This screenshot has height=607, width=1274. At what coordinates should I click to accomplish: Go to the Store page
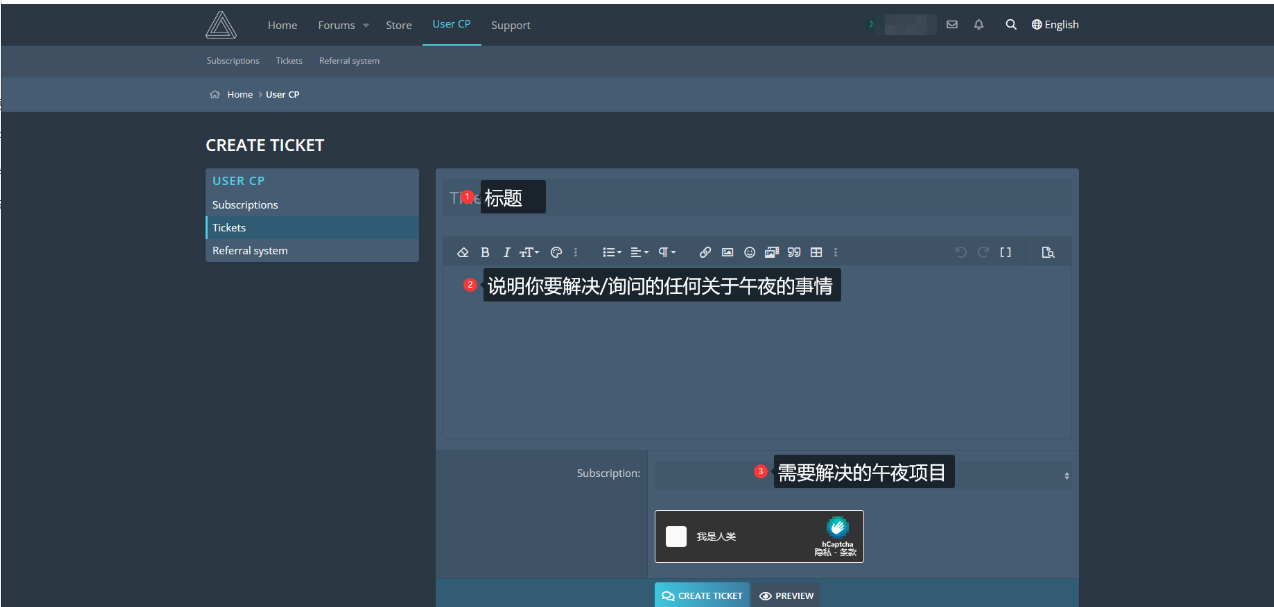click(398, 25)
